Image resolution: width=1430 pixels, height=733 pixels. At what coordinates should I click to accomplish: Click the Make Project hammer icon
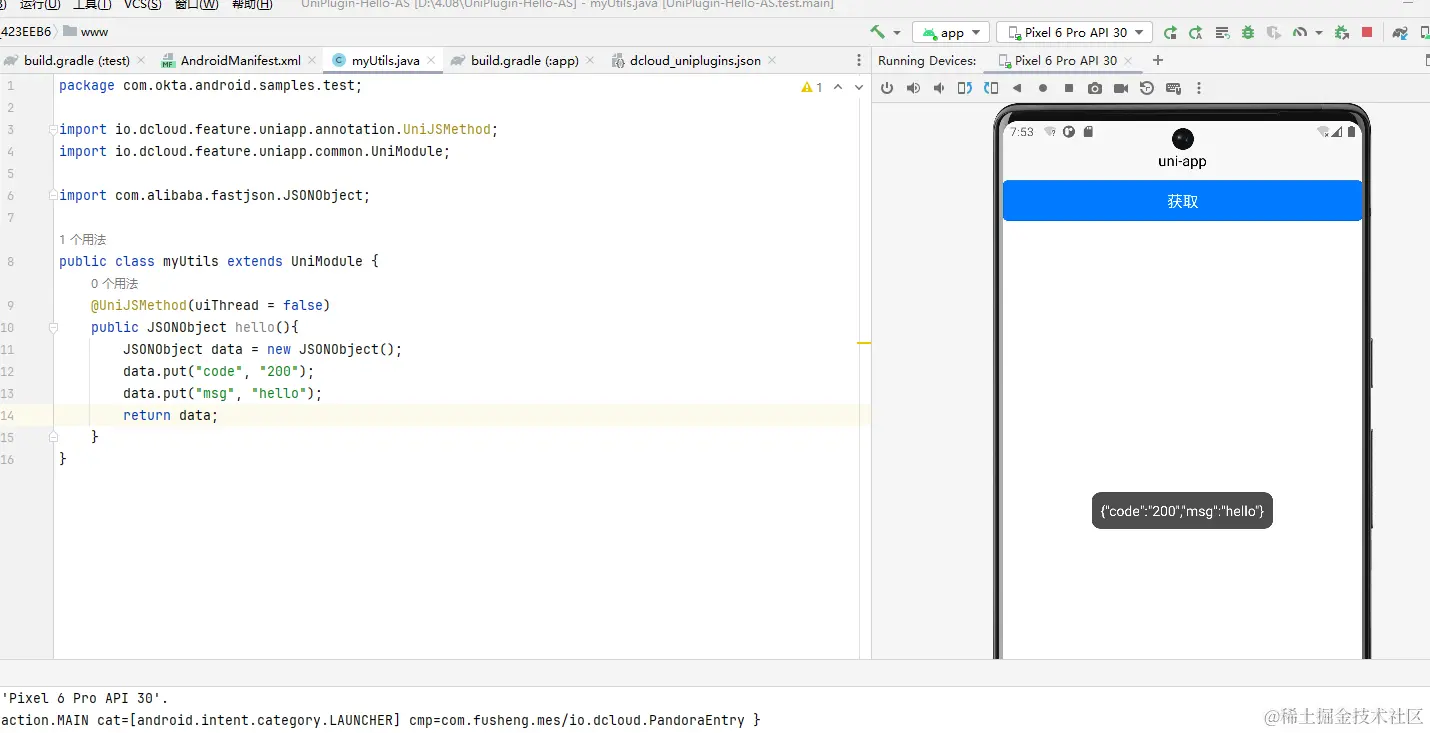[x=878, y=32]
